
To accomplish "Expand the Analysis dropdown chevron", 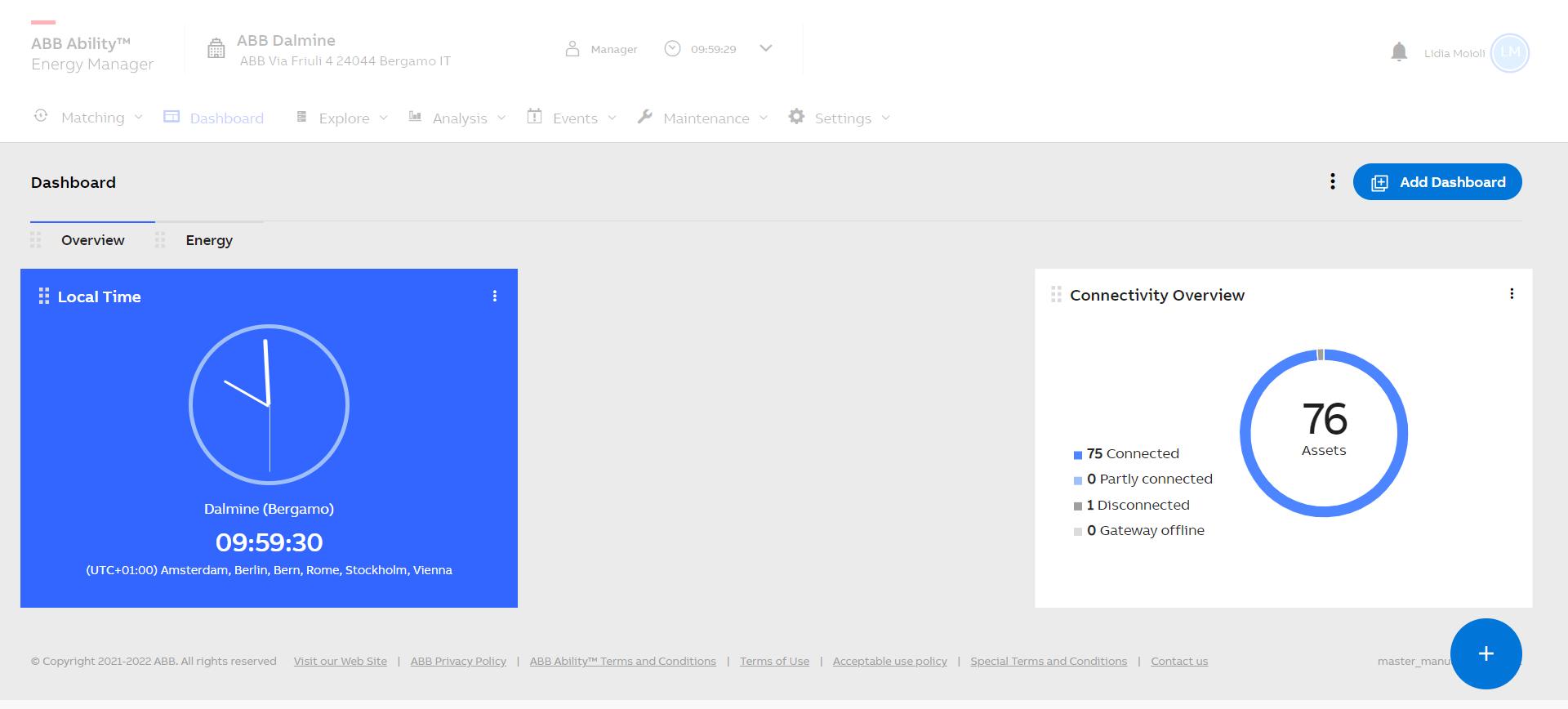I will coord(501,118).
